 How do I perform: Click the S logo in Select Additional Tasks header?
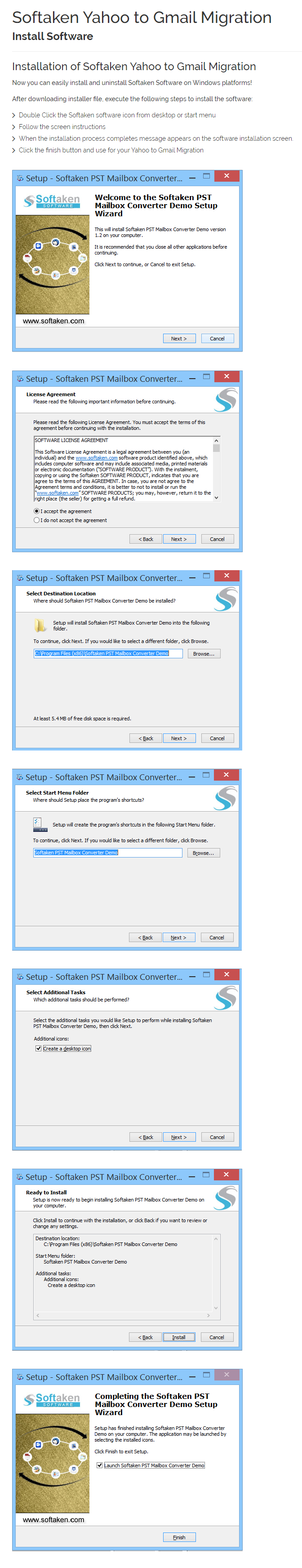click(226, 998)
